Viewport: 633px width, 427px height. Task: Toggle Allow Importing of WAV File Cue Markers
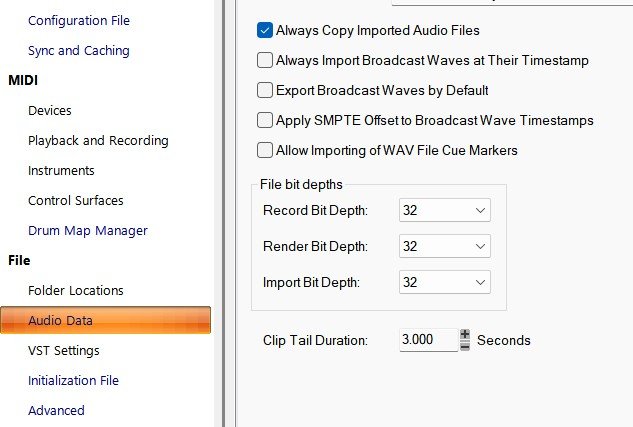[x=265, y=151]
